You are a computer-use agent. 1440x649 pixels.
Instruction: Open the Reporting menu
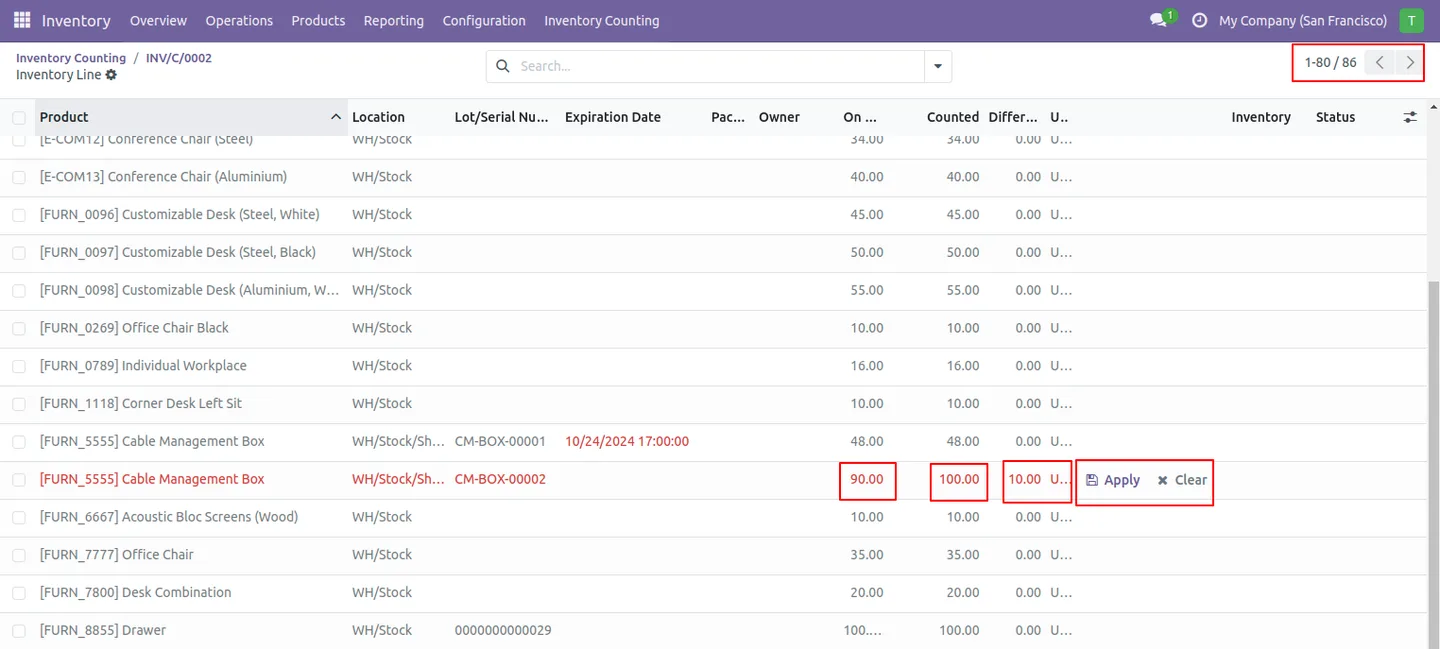(394, 20)
